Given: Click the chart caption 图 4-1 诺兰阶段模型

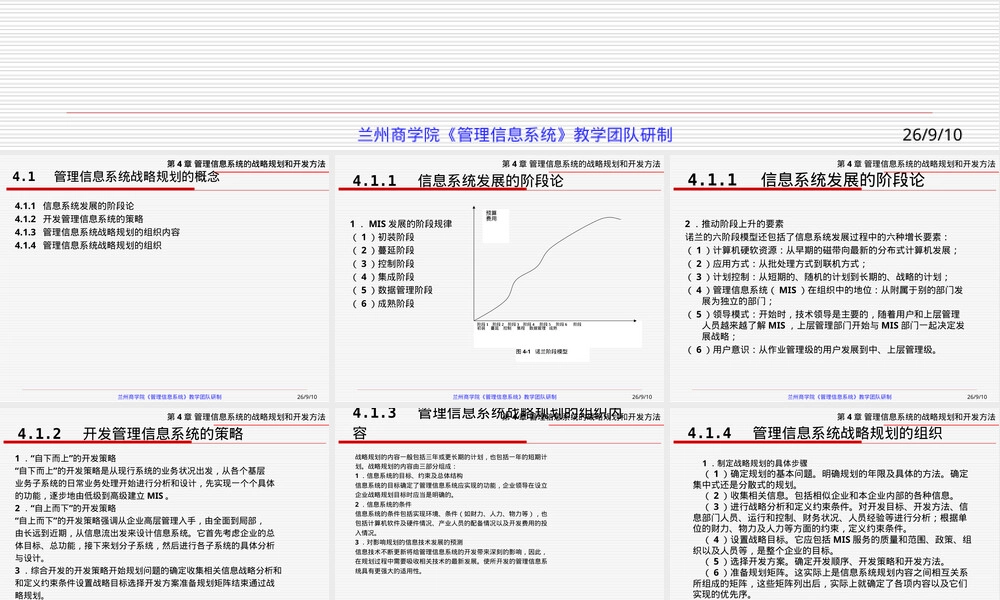Looking at the screenshot, I should click(x=541, y=351).
